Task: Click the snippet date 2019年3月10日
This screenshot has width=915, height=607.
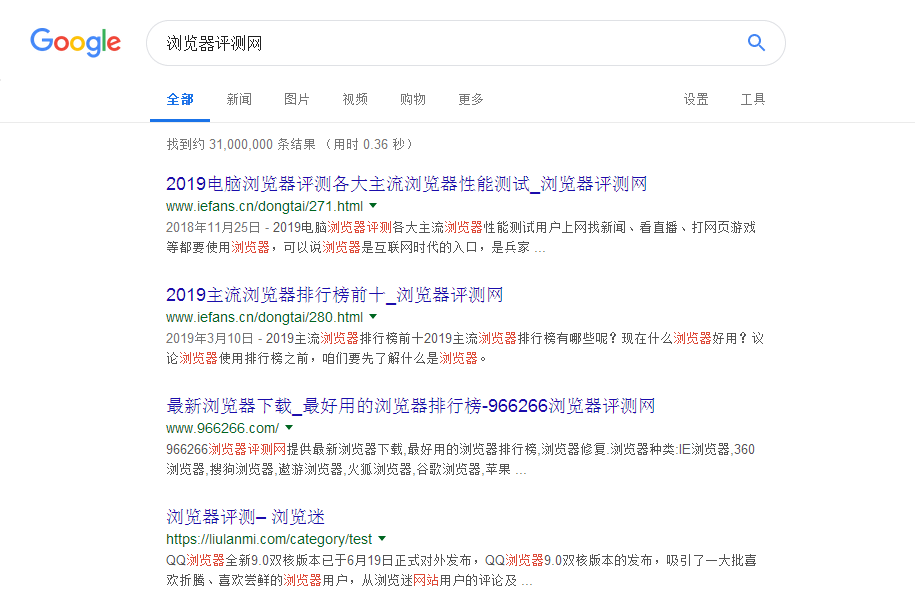Action: click(x=209, y=338)
